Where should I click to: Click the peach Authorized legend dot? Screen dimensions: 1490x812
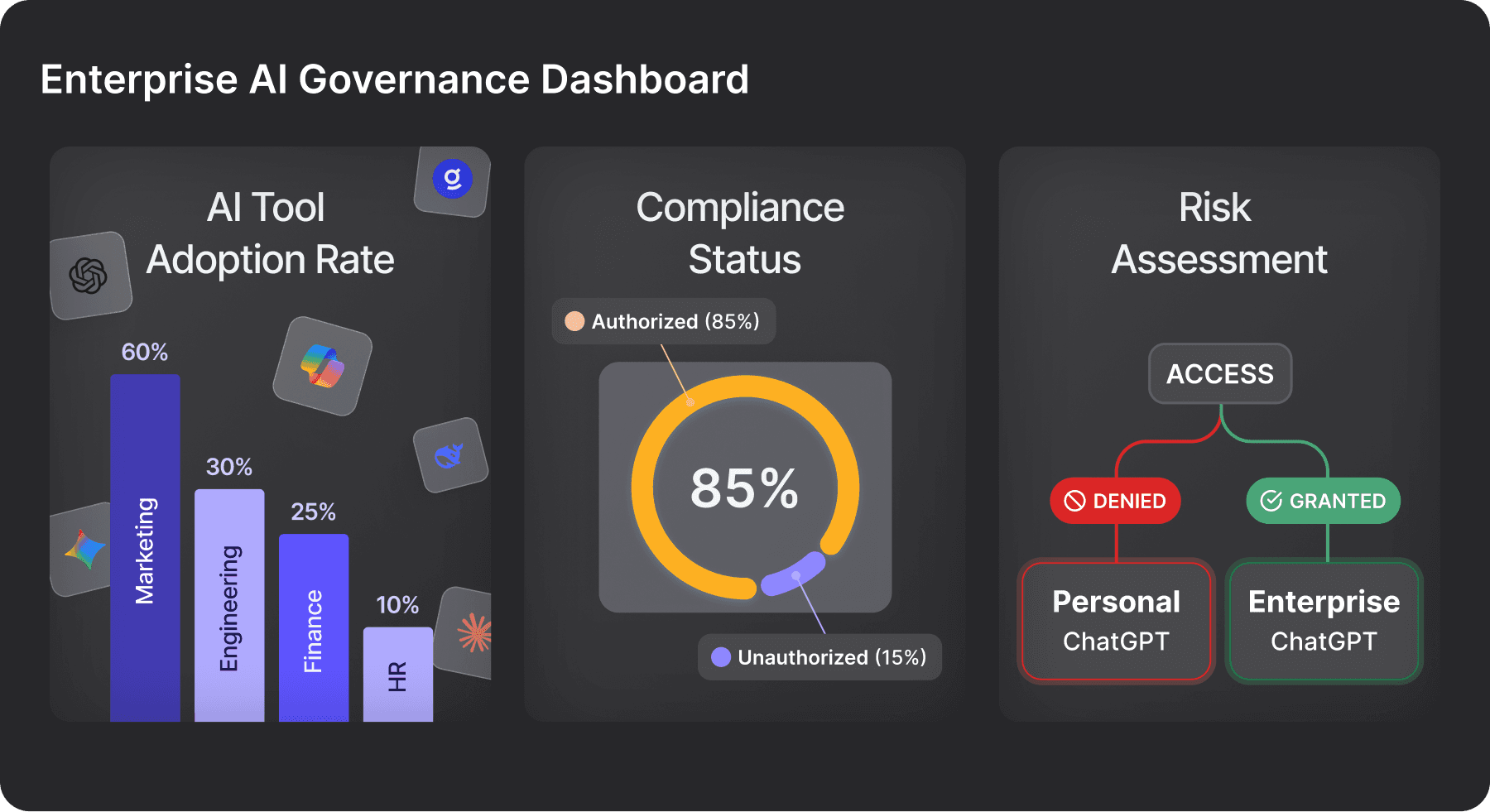574,321
